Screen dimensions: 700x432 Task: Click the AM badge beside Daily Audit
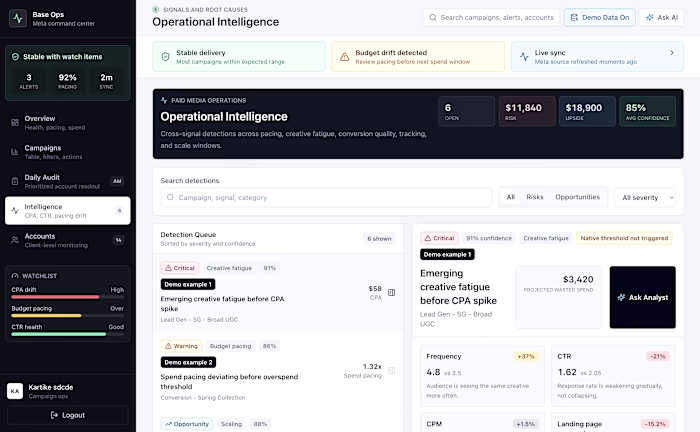click(x=117, y=181)
